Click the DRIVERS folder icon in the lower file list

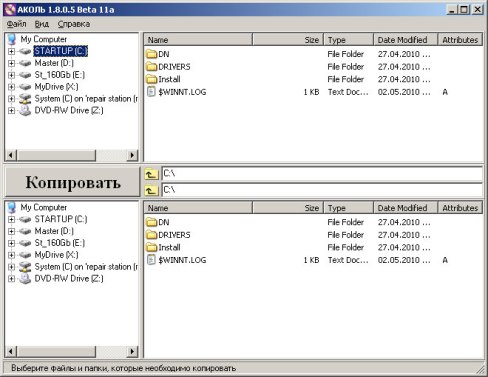151,235
